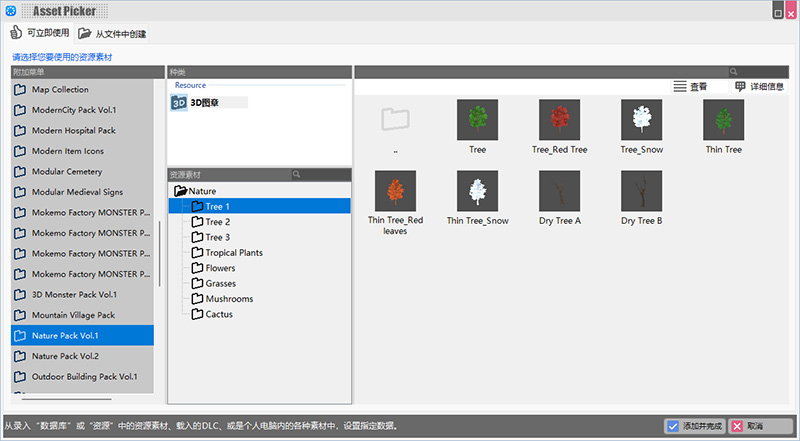Image resolution: width=800 pixels, height=441 pixels.
Task: Open the Mushrooms folder in tree
Action: click(228, 299)
